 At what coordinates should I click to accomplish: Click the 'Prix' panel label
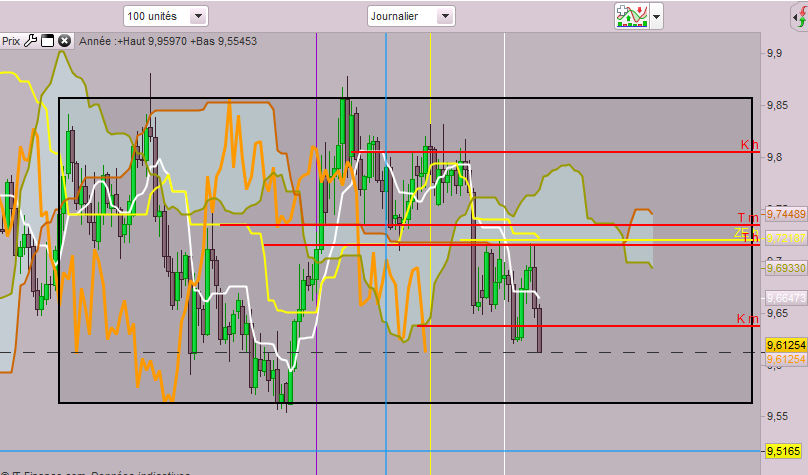click(x=11, y=41)
